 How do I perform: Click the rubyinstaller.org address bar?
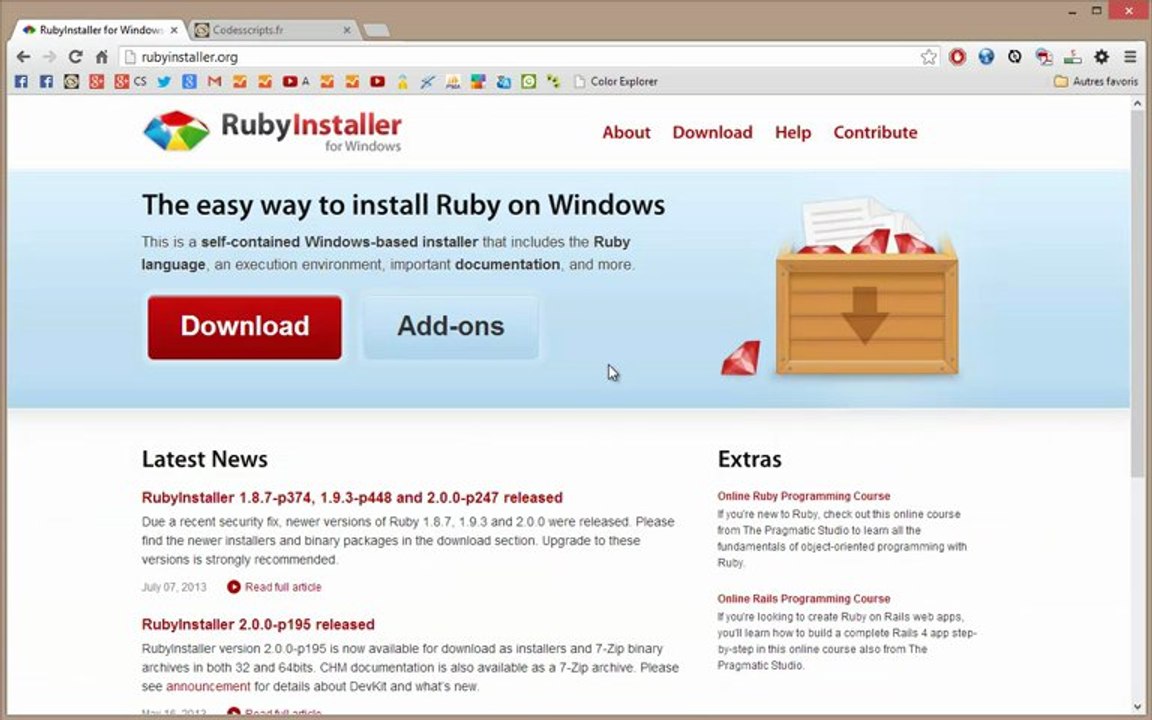(x=522, y=57)
